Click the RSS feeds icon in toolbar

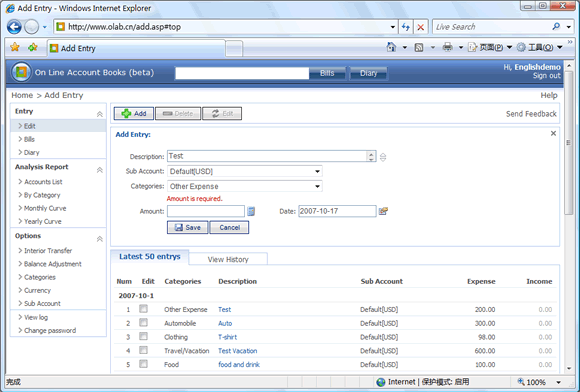point(419,47)
